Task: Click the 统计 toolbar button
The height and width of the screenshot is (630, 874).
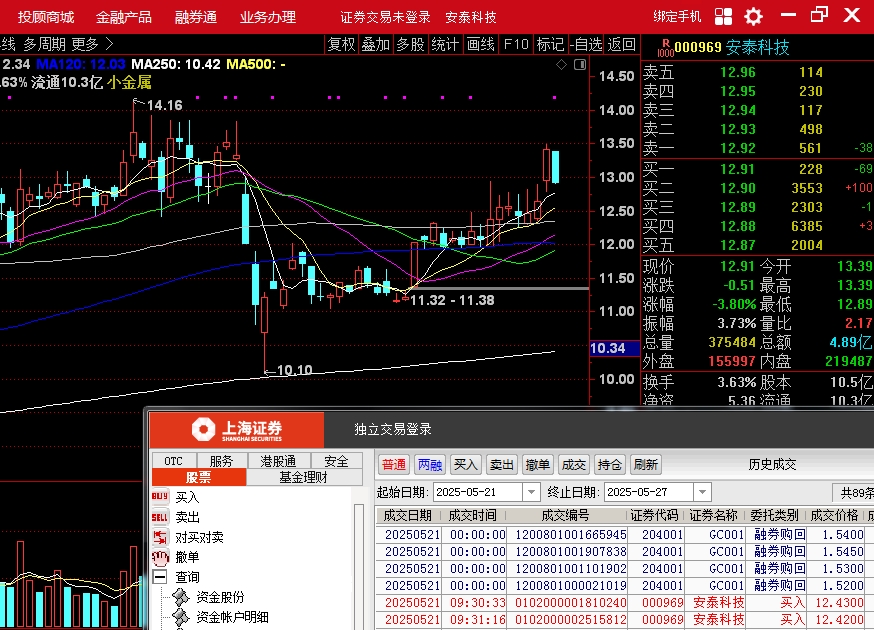Action: tap(445, 44)
